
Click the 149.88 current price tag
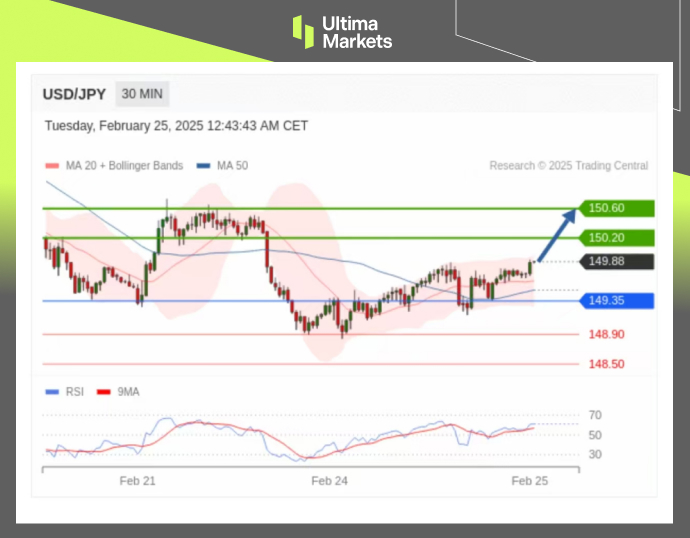[x=619, y=261]
